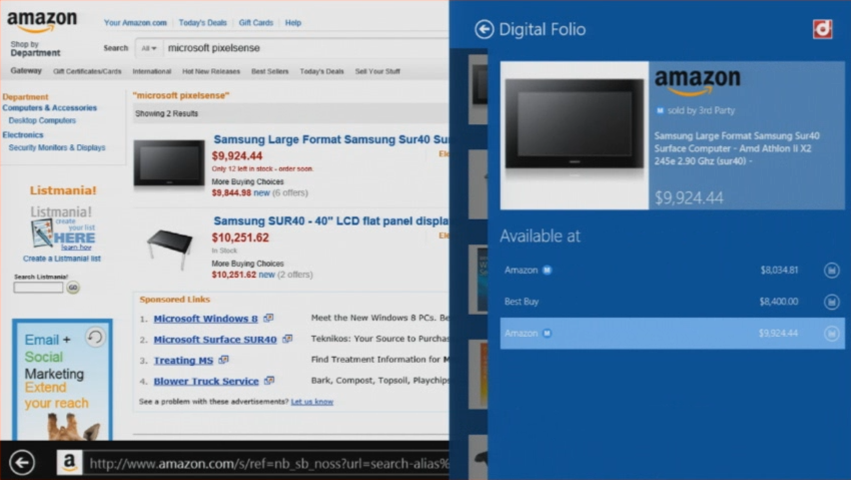
Task: Click Listmania! heading
Action: click(63, 191)
